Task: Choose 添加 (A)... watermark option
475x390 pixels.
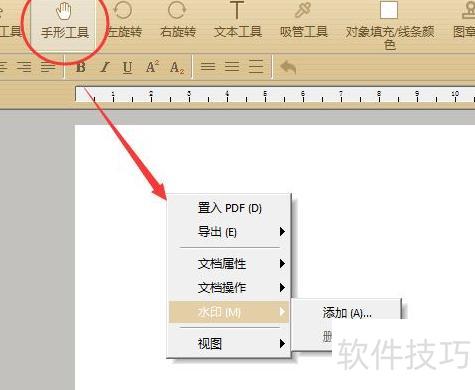Action: (347, 313)
